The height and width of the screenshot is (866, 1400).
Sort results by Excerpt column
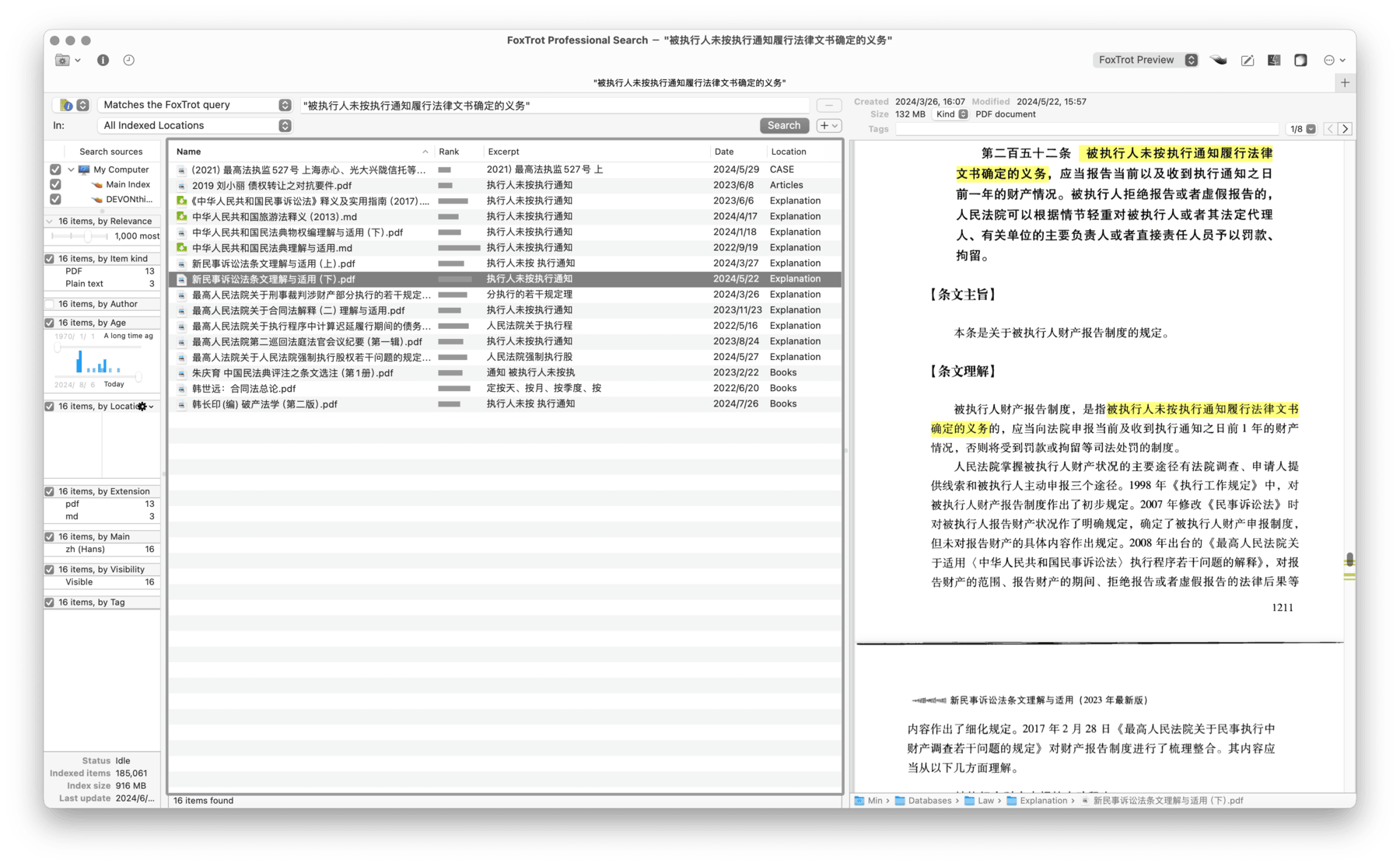(597, 152)
